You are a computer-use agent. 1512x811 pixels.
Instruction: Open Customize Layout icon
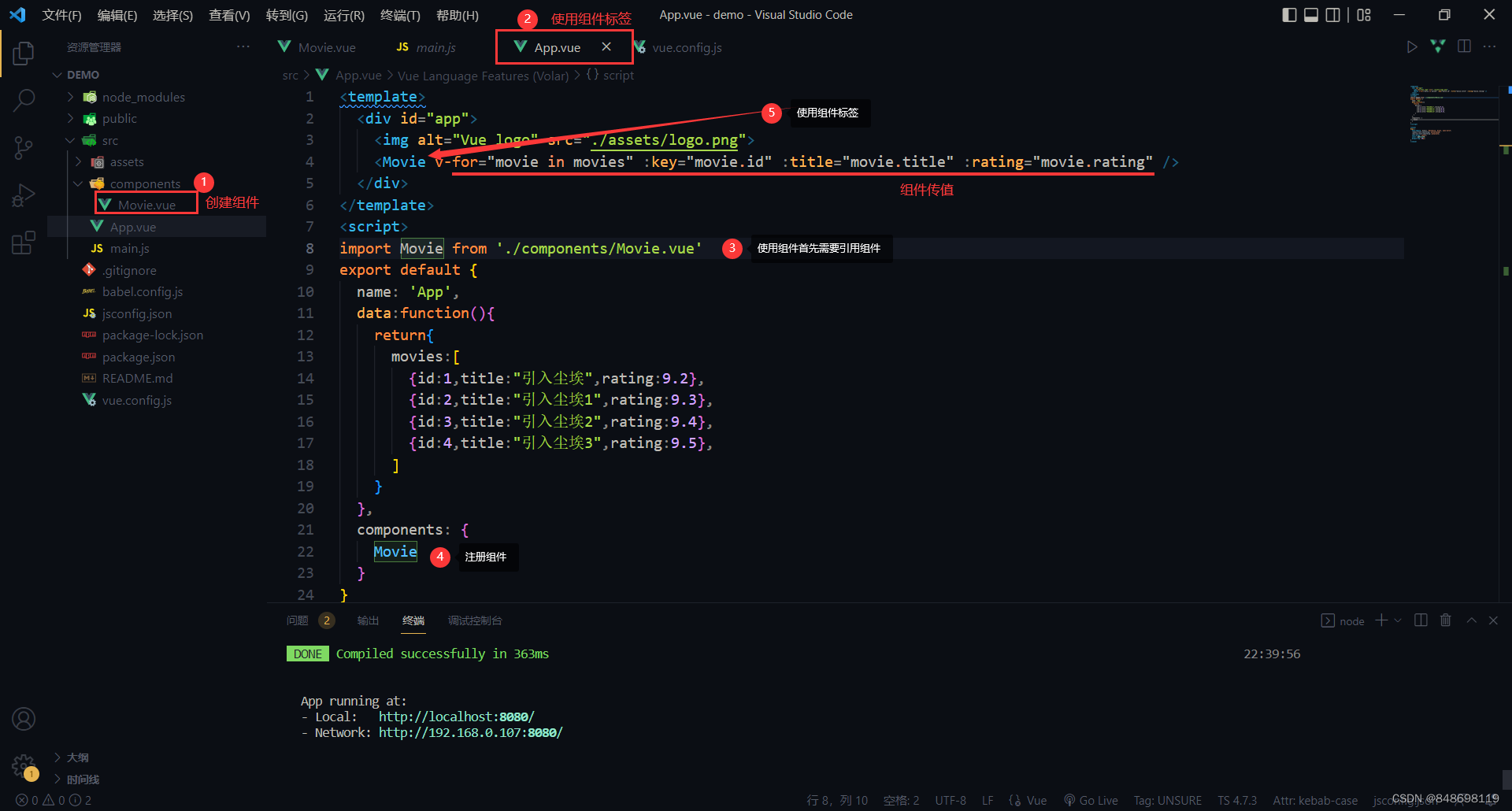tap(1364, 15)
